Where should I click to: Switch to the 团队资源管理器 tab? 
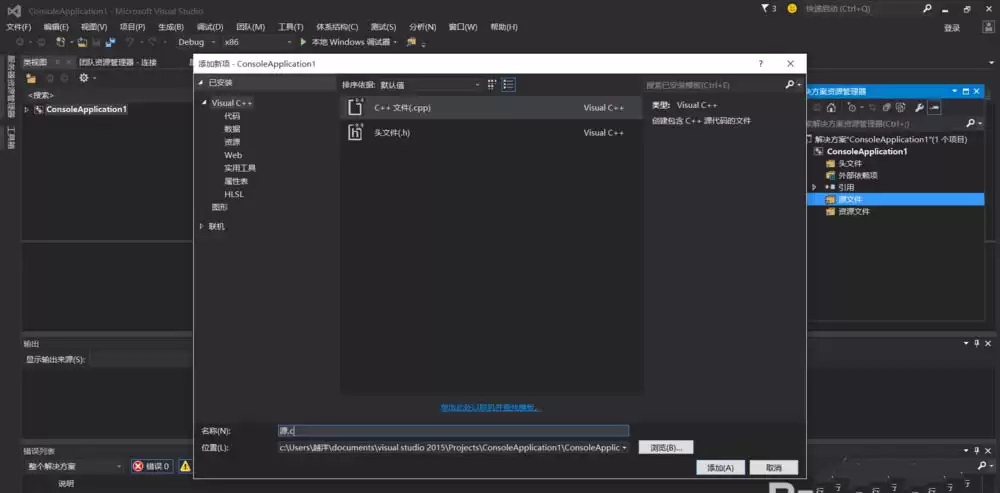pos(117,62)
